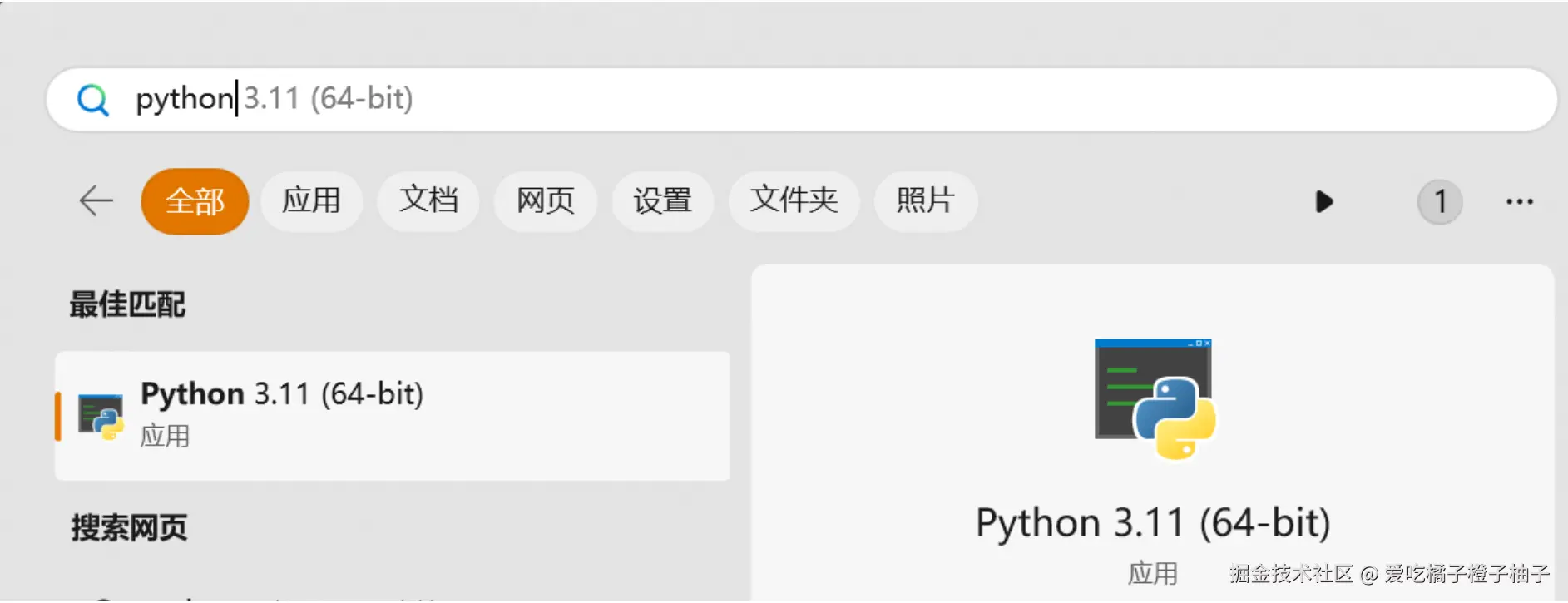The width and height of the screenshot is (1568, 603).
Task: Click the 应用 label under Python result
Action: pos(165,436)
